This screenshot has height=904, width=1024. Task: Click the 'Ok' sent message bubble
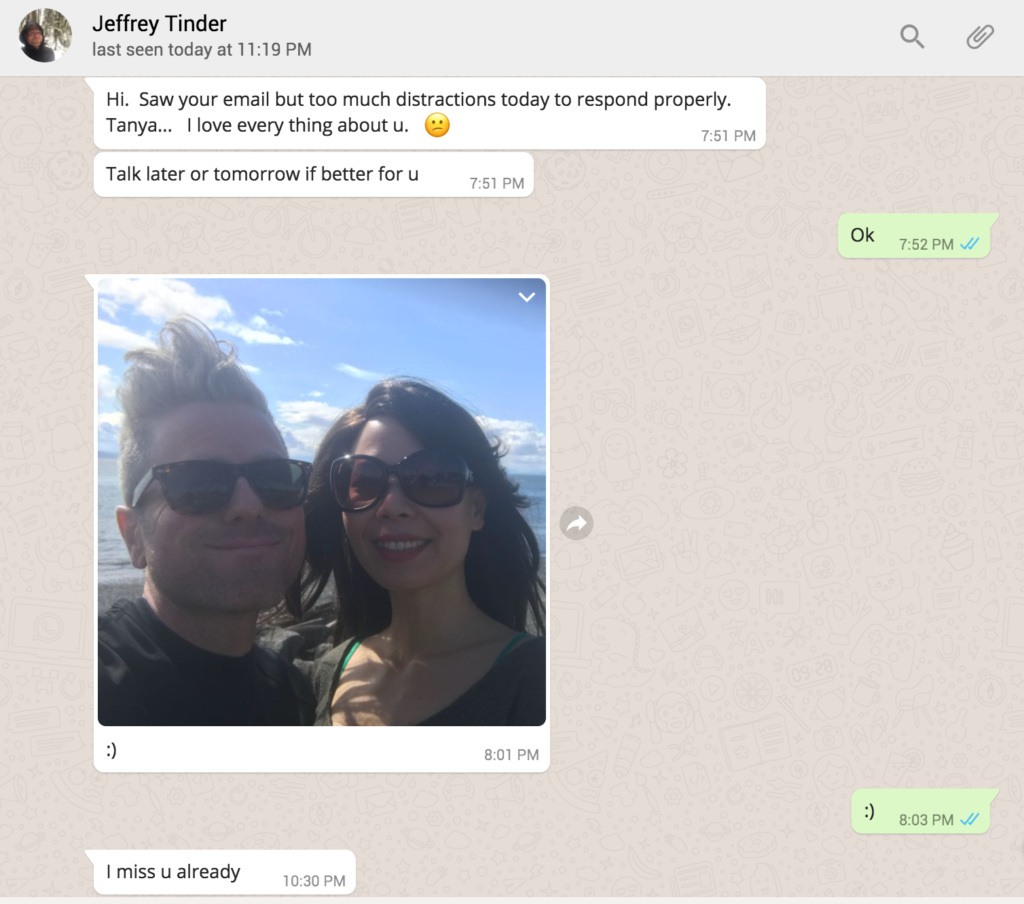(x=914, y=236)
